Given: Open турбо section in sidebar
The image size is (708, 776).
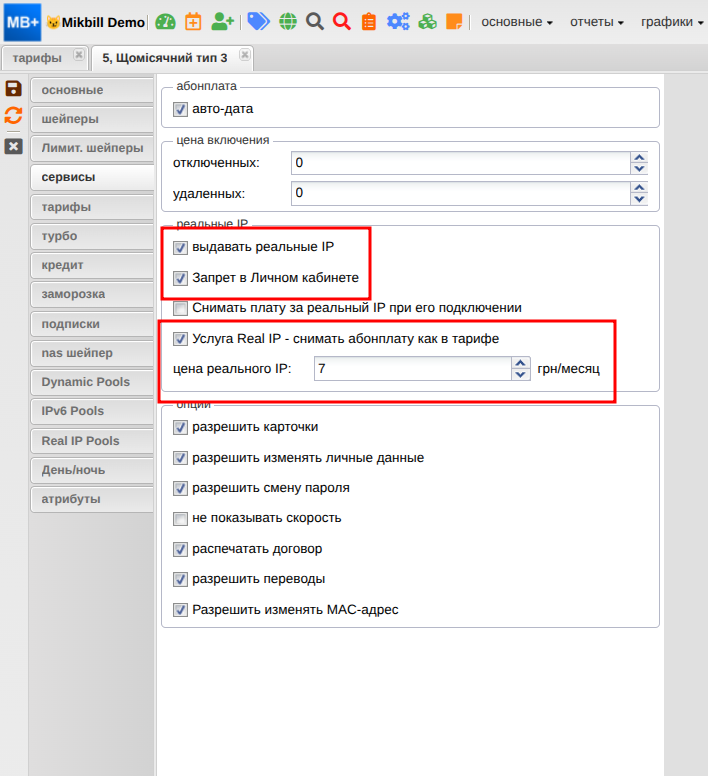Looking at the screenshot, I should coord(92,236).
